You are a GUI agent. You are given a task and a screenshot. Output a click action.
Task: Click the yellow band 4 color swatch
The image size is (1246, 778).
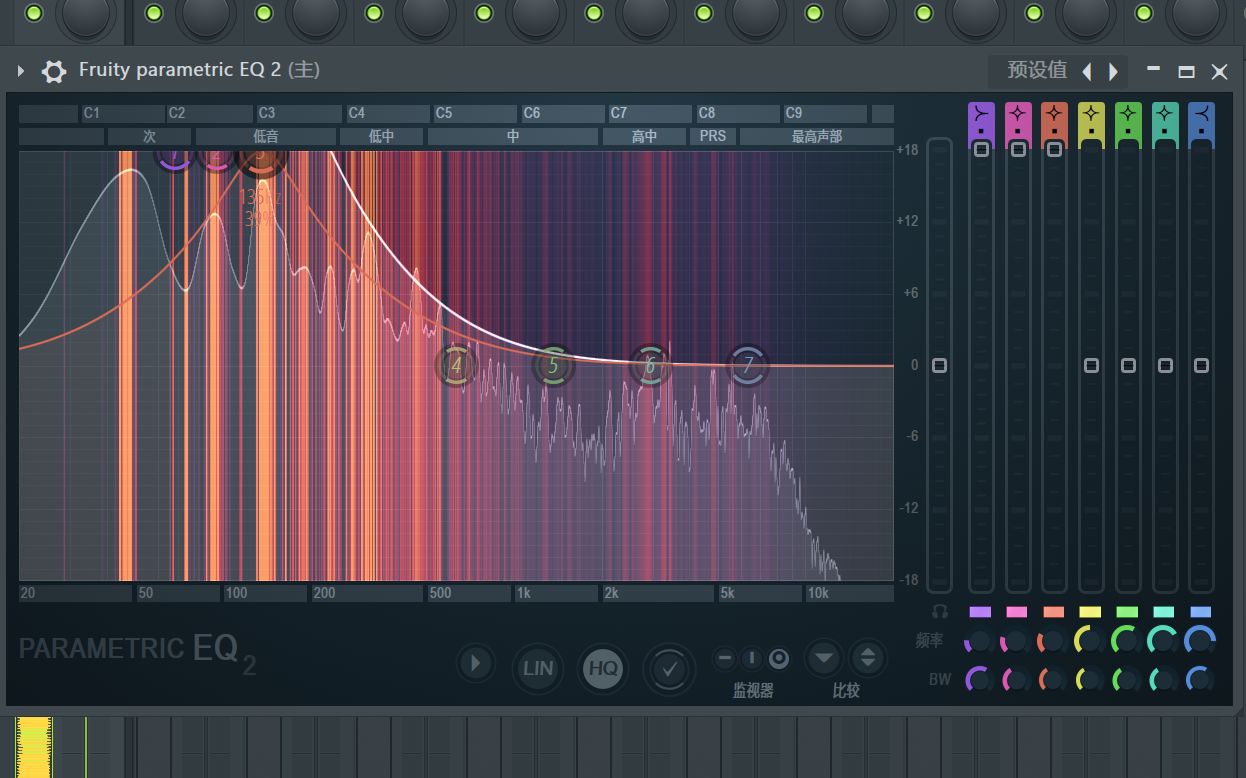1090,612
